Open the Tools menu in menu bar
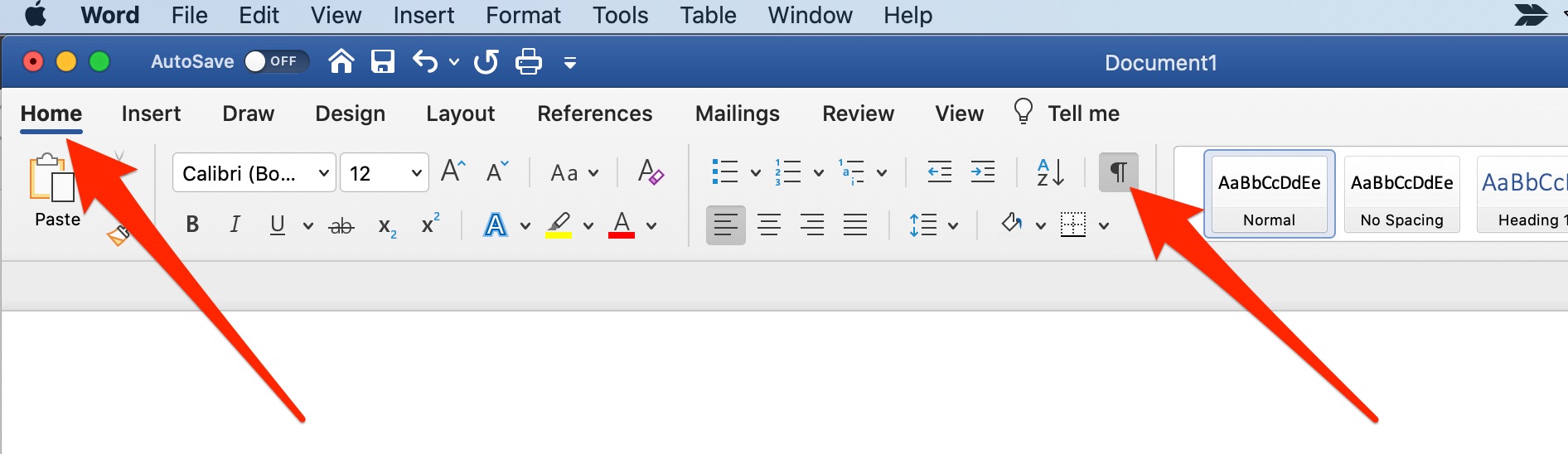This screenshot has height=454, width=1568. pos(620,15)
